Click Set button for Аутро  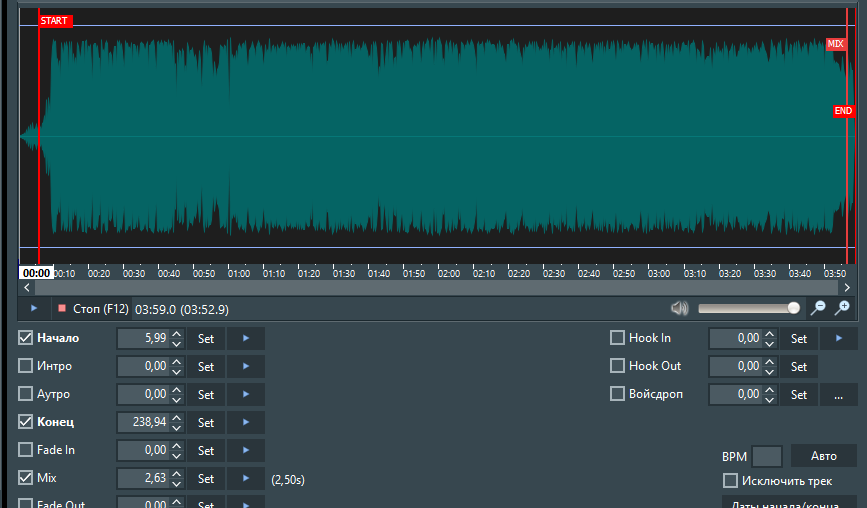click(205, 395)
